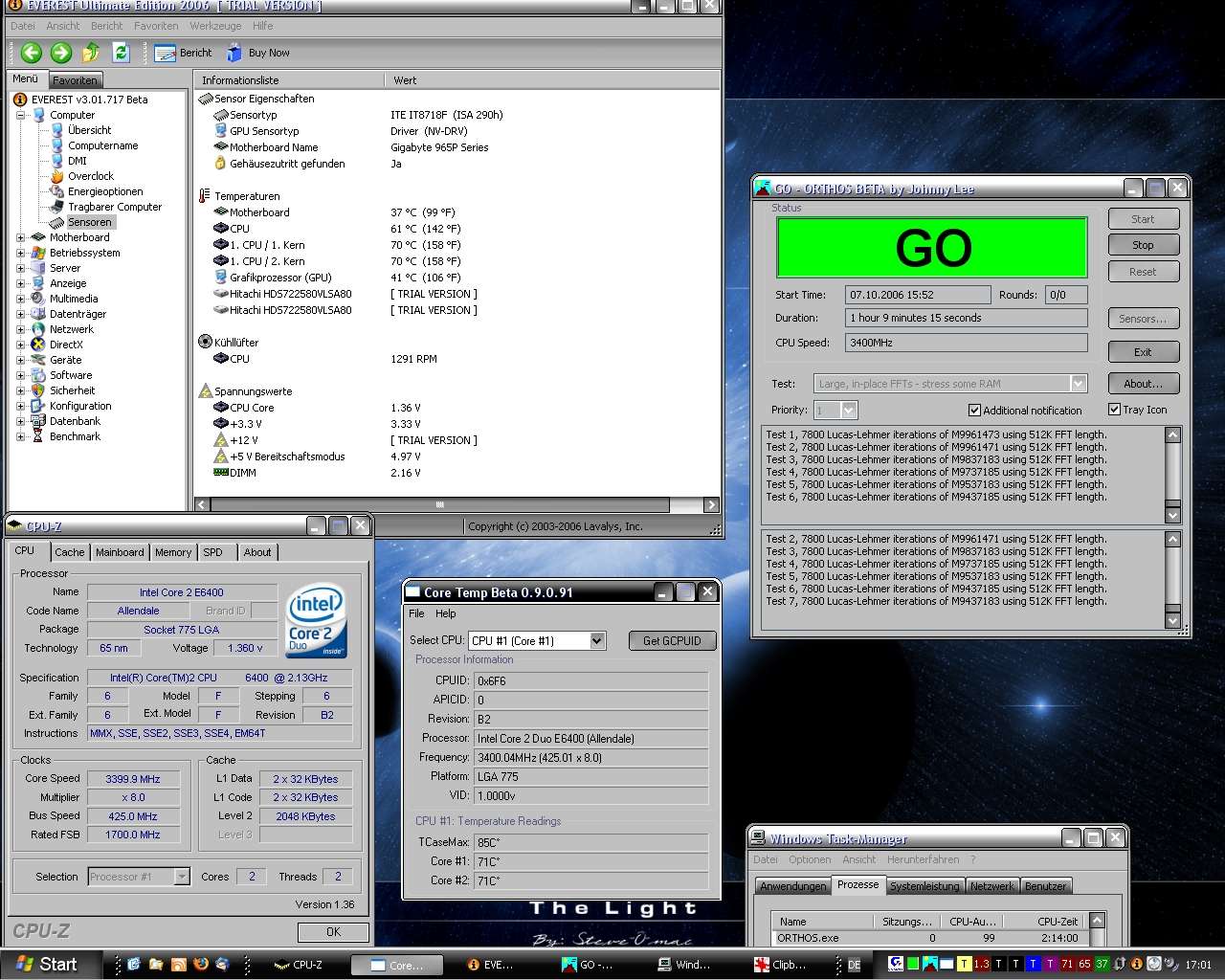Click the green Back arrow in EVEREST toolbar
1225x980 pixels.
(x=31, y=53)
